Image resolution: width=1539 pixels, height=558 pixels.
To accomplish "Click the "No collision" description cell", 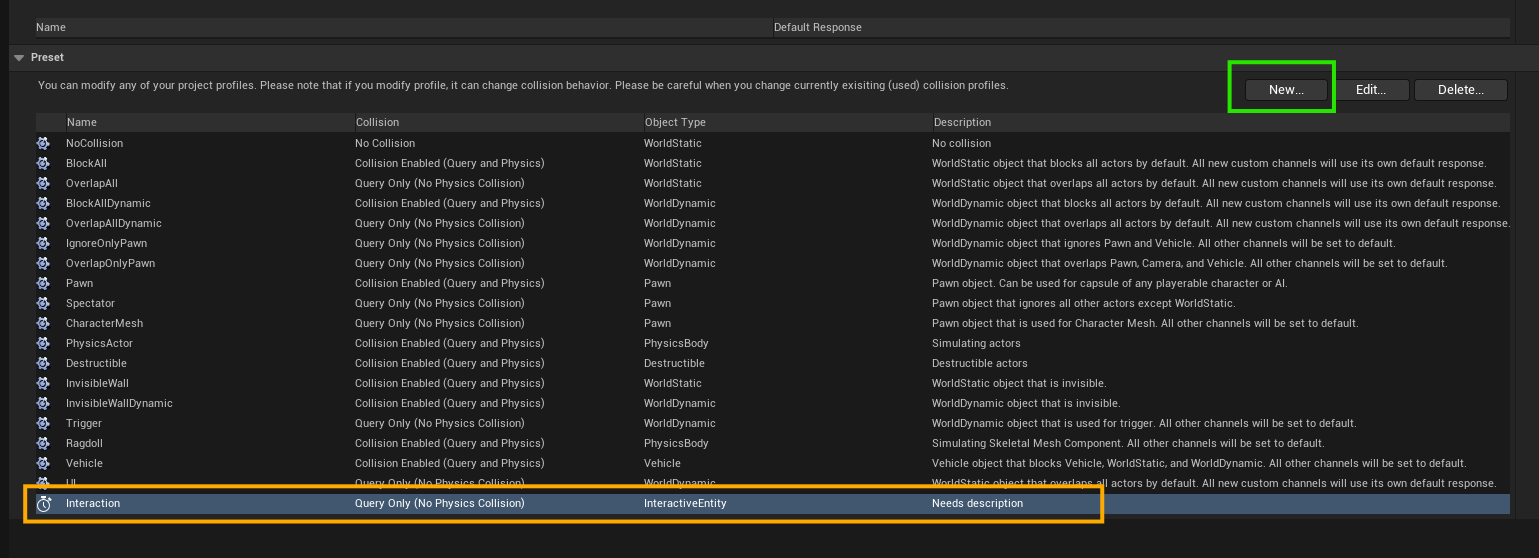I will tap(961, 143).
